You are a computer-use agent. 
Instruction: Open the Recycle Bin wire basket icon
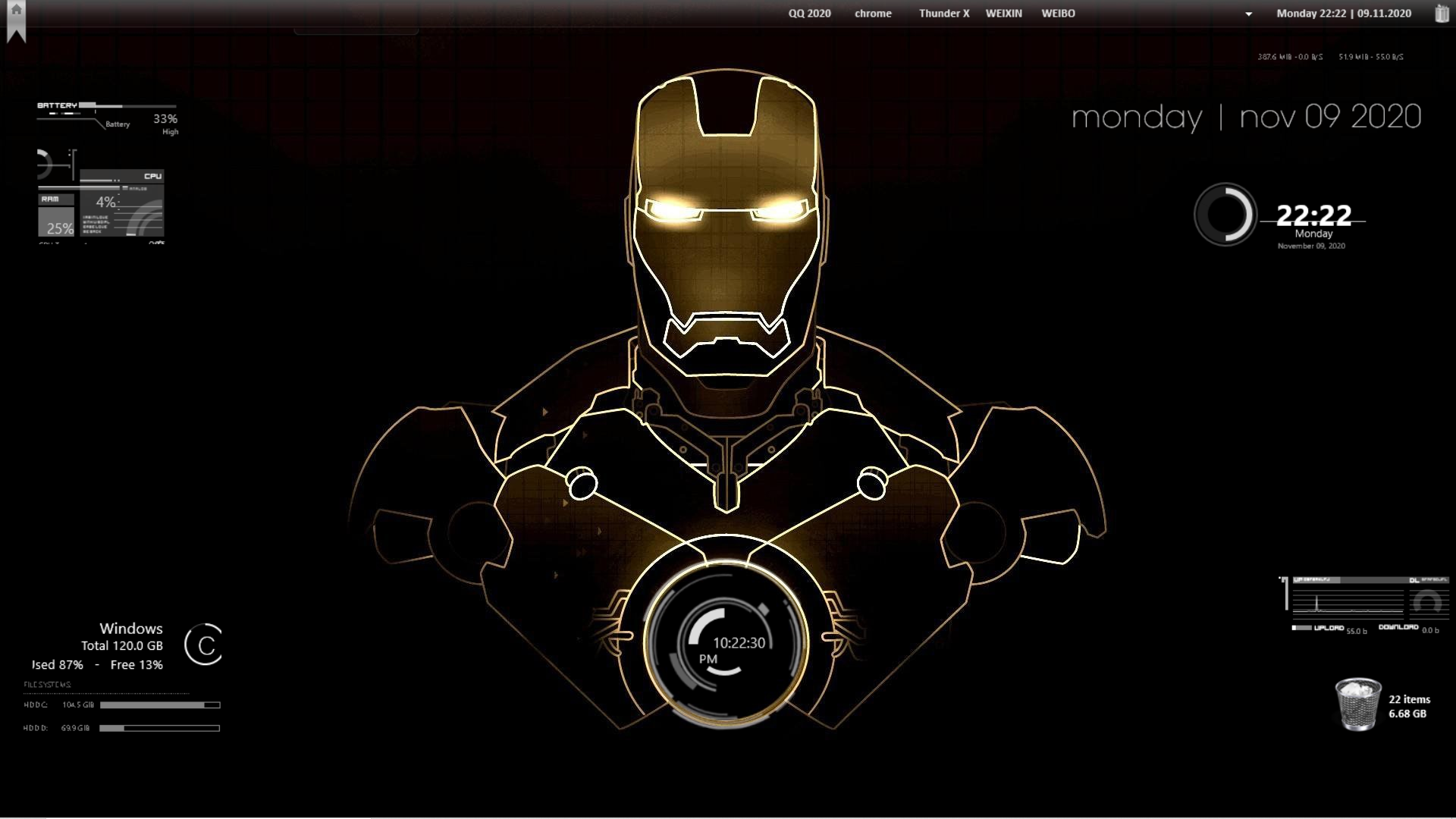1357,704
